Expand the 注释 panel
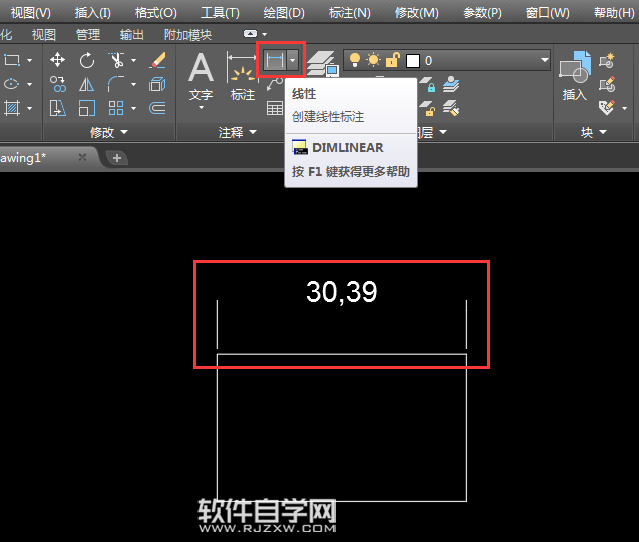This screenshot has height=542, width=639. coord(238,132)
